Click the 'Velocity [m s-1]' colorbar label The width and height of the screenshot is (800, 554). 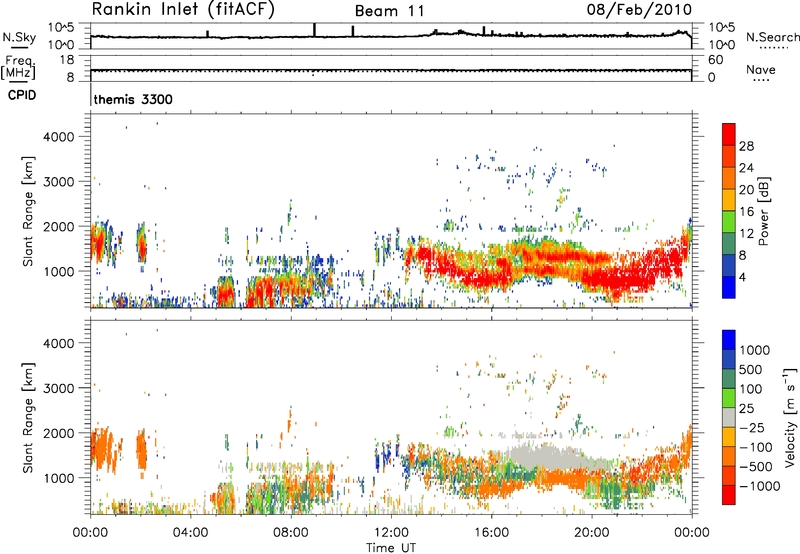[x=790, y=417]
